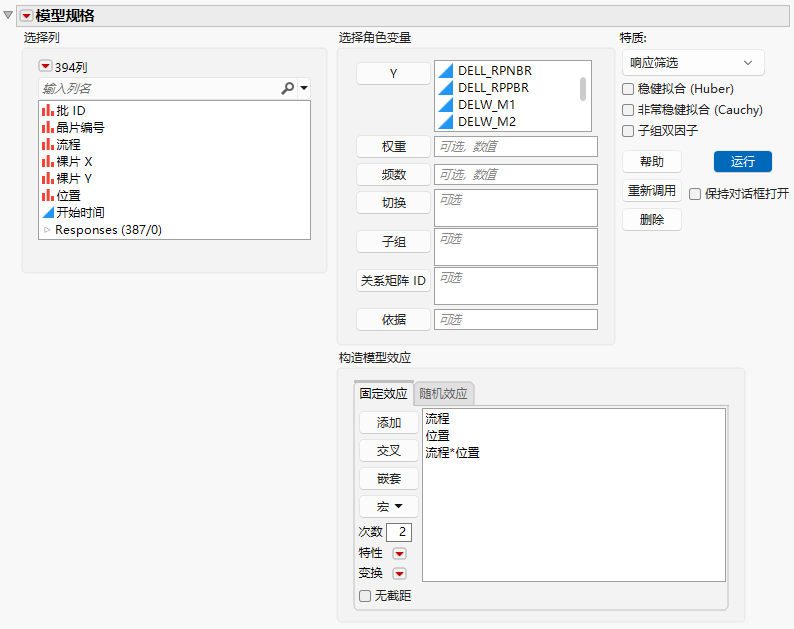Click the Y list scrollbar thumb

click(x=583, y=89)
